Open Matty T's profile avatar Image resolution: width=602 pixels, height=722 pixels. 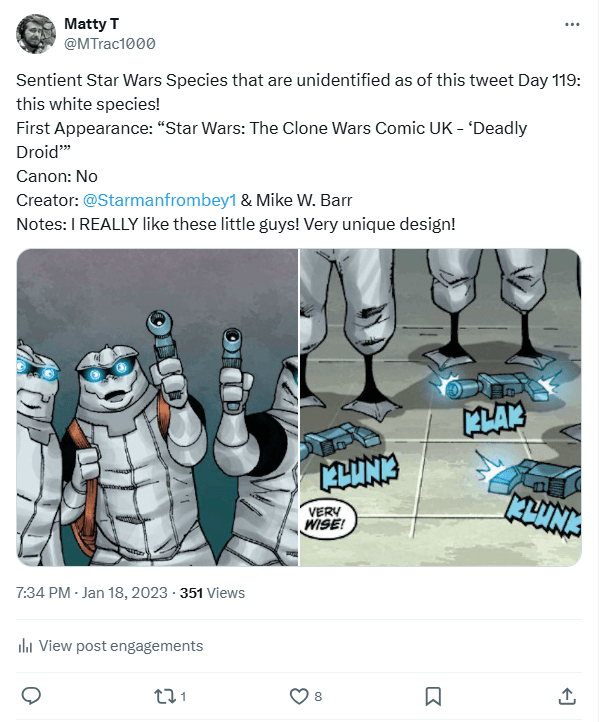coord(36,34)
